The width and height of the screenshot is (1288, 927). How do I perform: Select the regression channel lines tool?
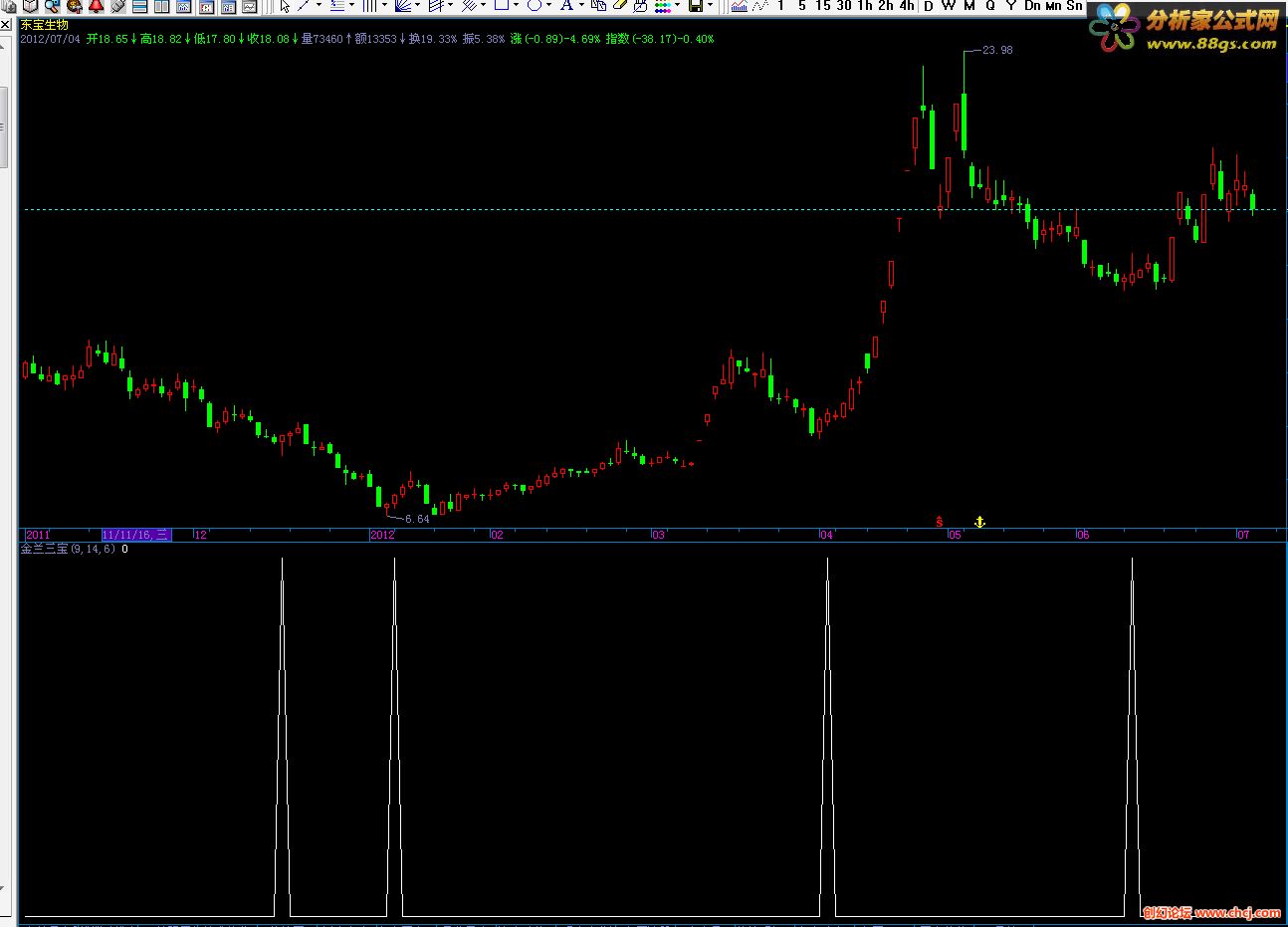[x=435, y=5]
